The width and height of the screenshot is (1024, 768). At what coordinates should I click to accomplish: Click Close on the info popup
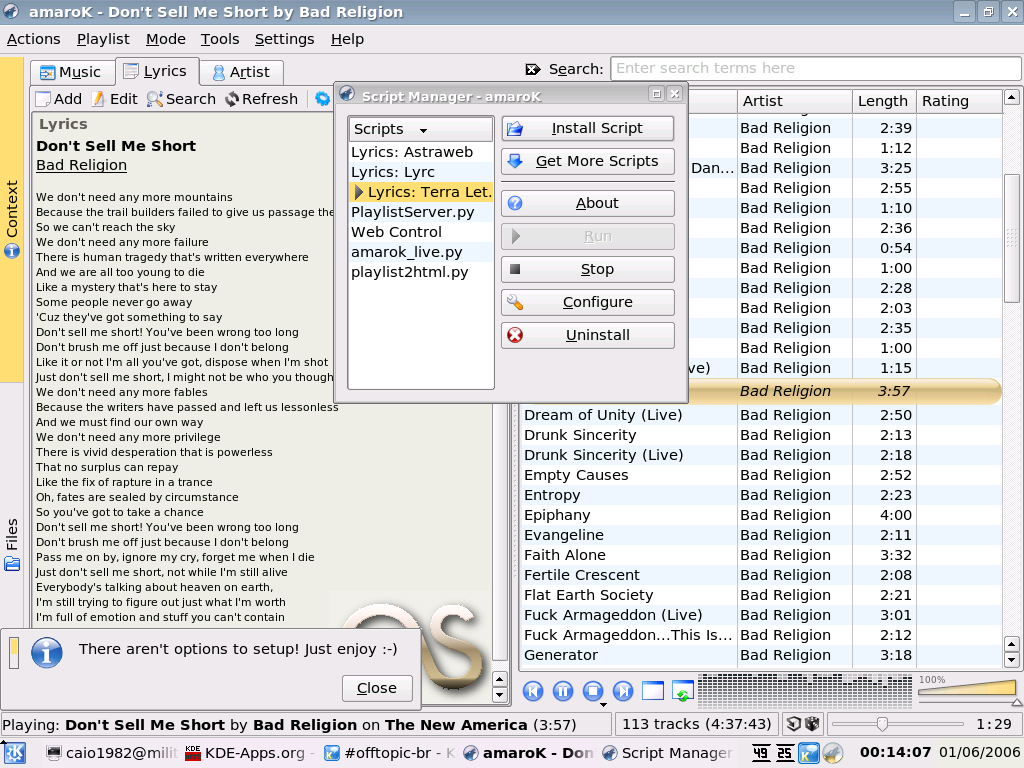point(377,688)
